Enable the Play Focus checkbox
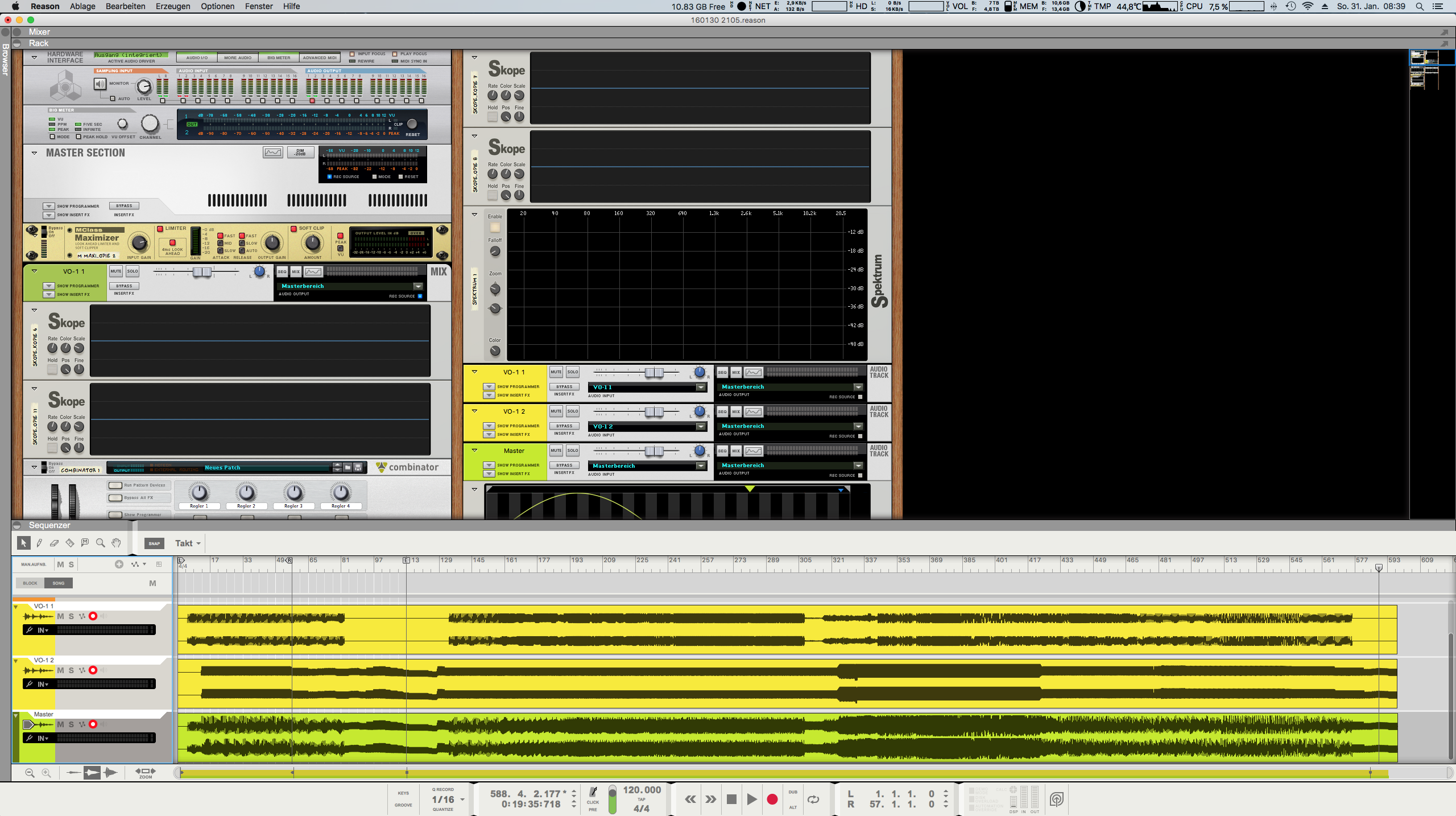 click(395, 54)
